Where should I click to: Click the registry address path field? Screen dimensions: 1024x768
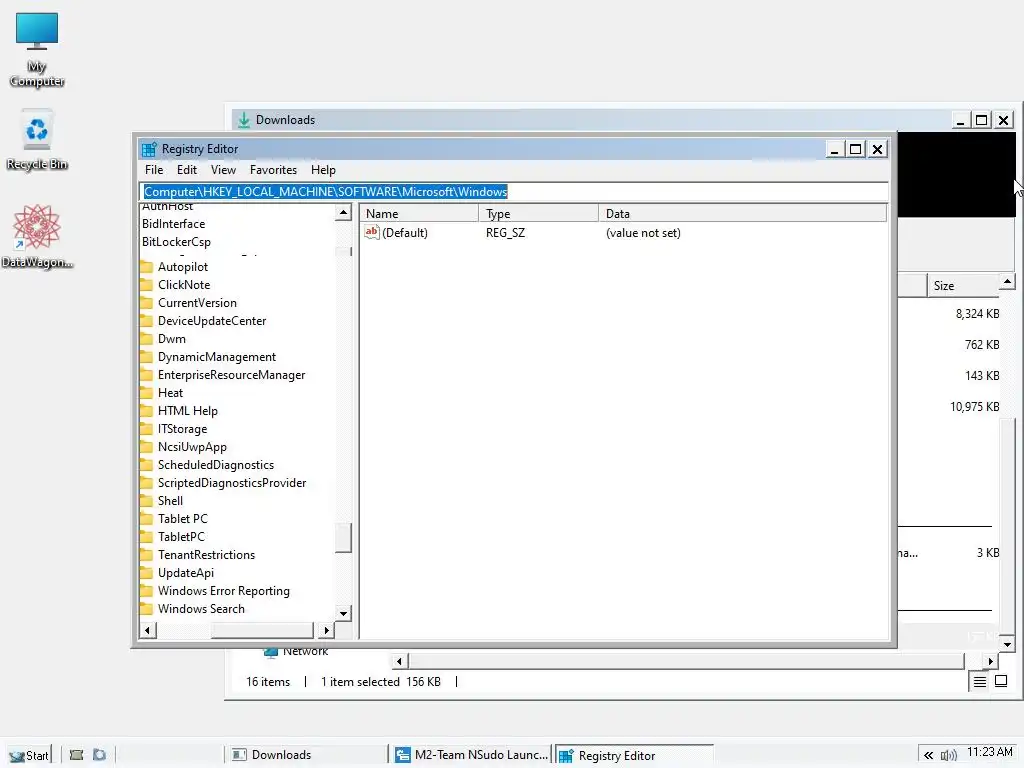[514, 191]
